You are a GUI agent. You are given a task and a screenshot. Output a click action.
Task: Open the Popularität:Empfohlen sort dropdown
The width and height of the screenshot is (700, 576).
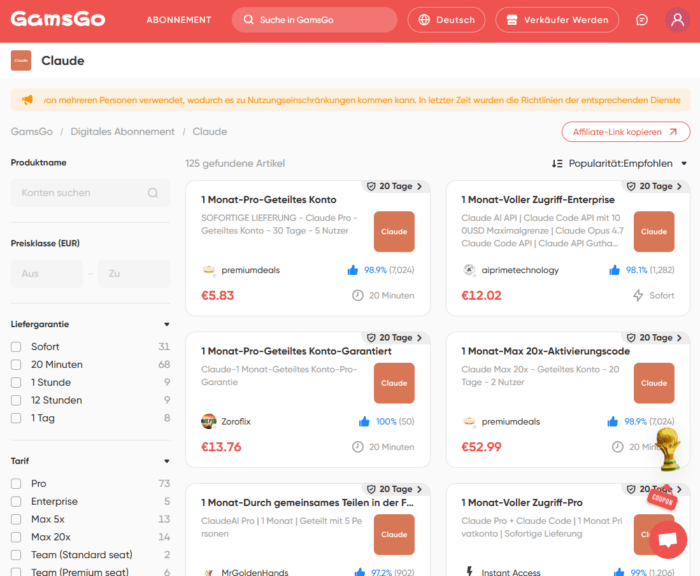point(620,163)
